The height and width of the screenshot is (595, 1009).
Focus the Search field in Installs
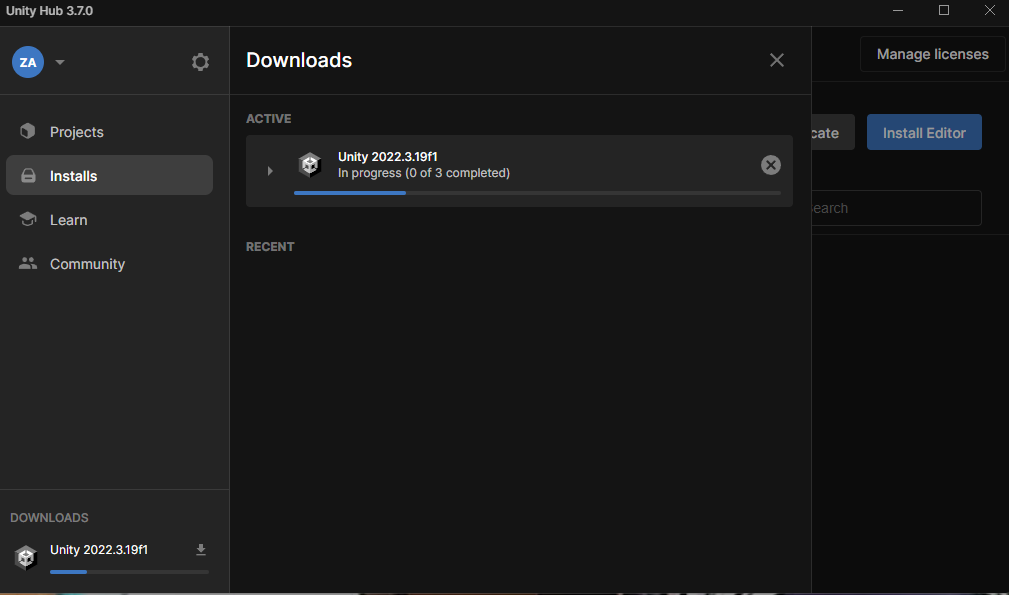pos(895,208)
